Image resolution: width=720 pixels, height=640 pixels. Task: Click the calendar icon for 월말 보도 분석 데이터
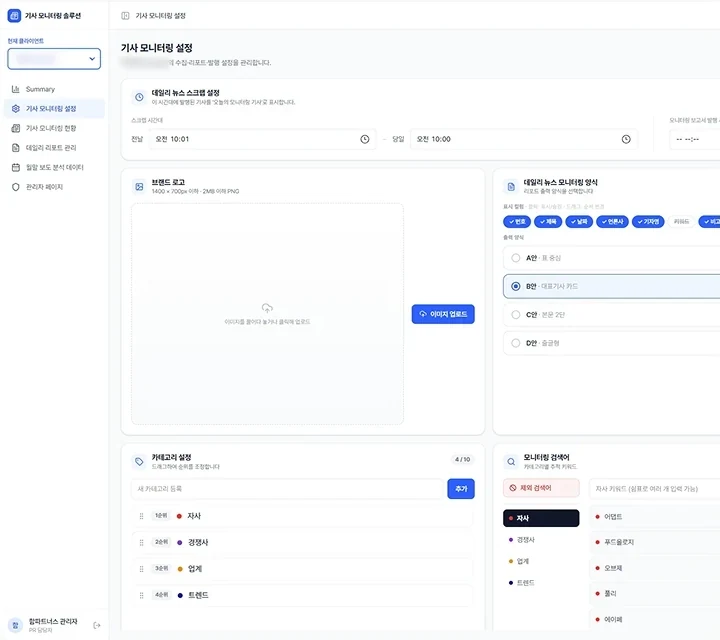click(16, 167)
